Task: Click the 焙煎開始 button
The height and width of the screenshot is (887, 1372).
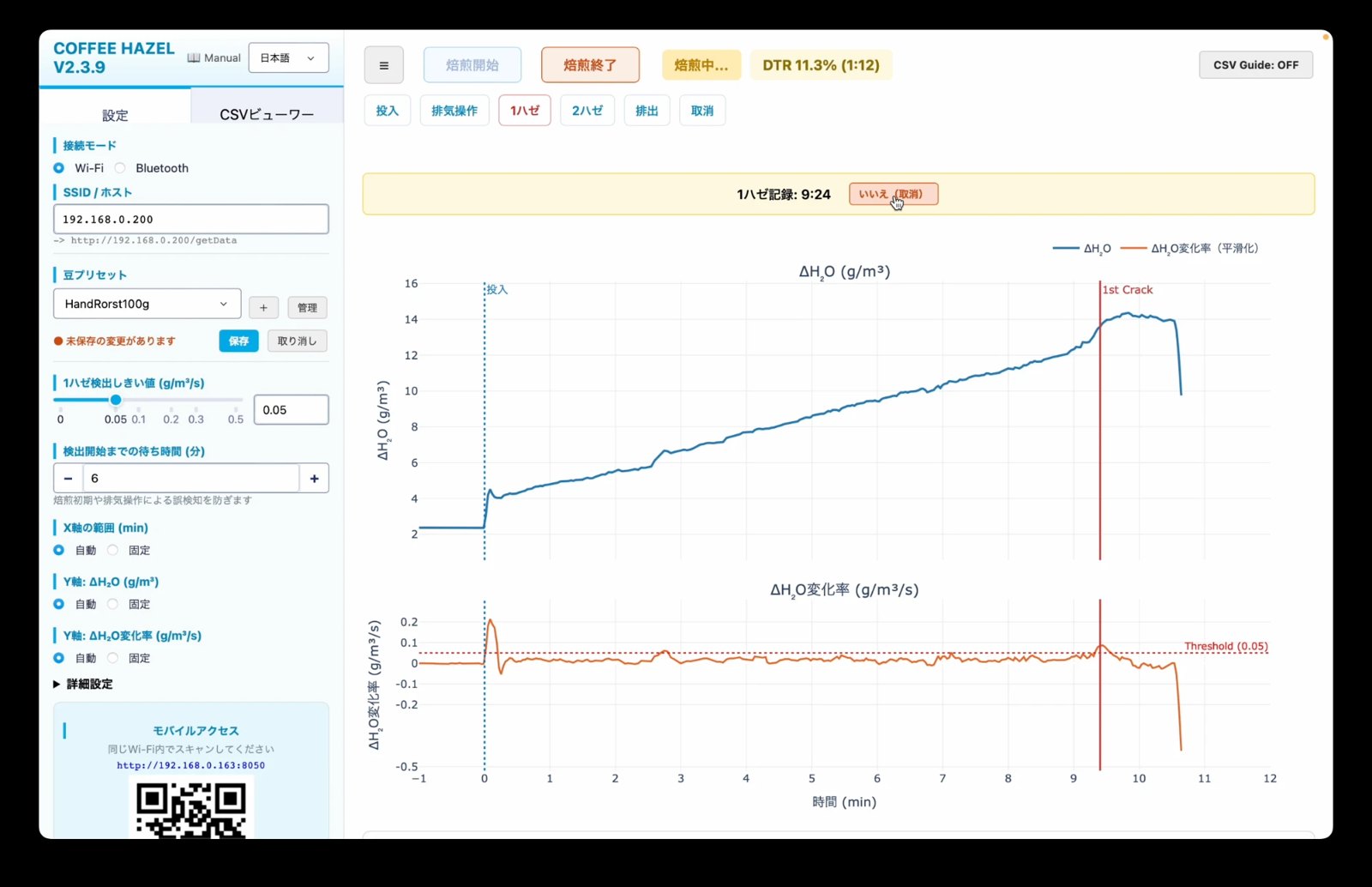Action: (472, 65)
